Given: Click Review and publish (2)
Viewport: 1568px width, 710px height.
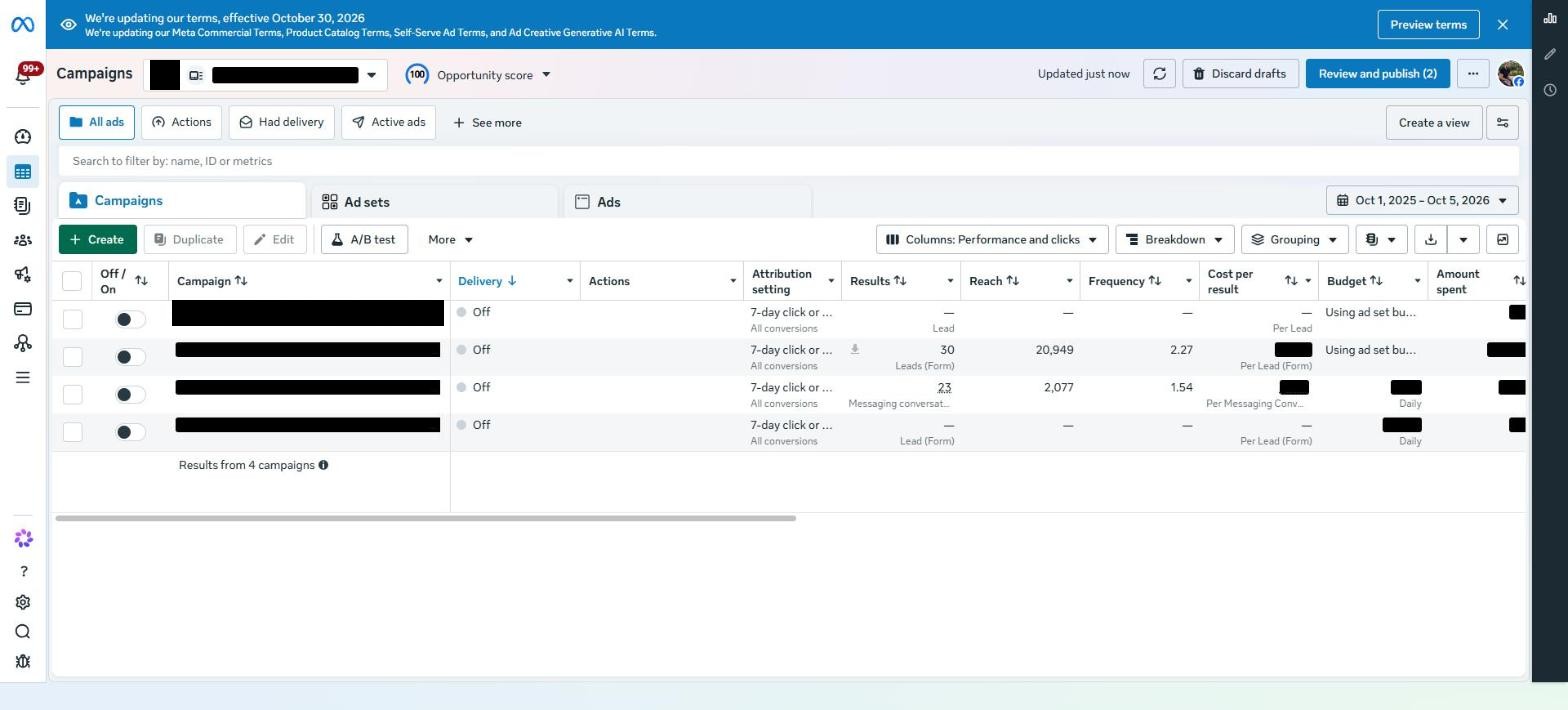Looking at the screenshot, I should pos(1377,74).
